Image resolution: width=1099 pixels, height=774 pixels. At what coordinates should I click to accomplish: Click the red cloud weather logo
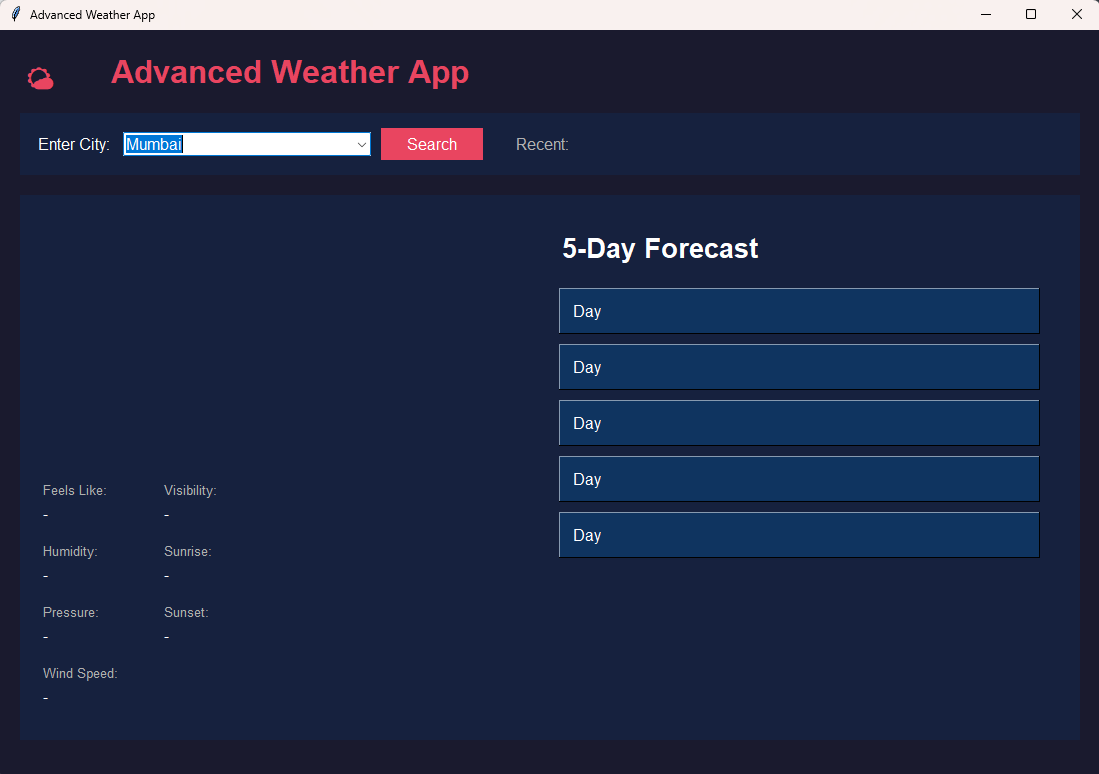pyautogui.click(x=40, y=78)
